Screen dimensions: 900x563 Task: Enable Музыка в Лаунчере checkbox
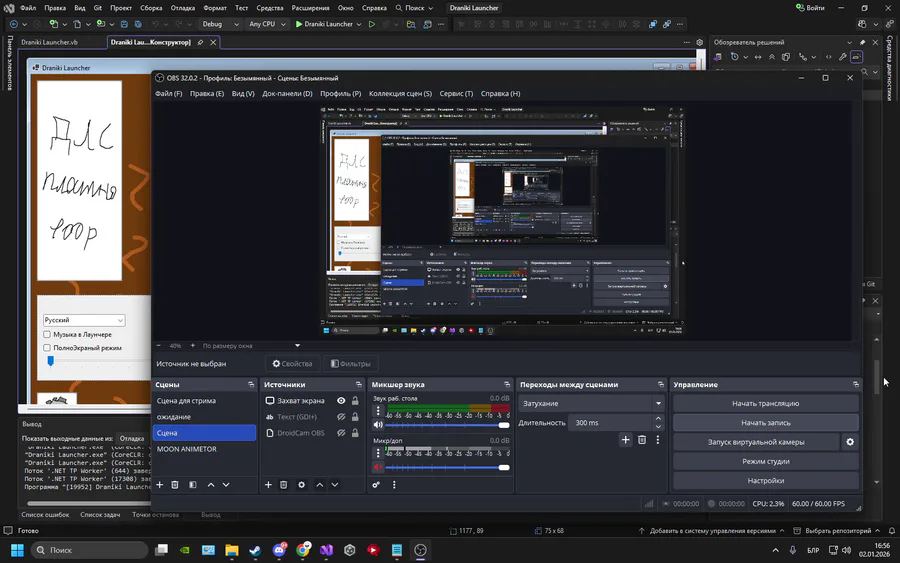coord(47,334)
